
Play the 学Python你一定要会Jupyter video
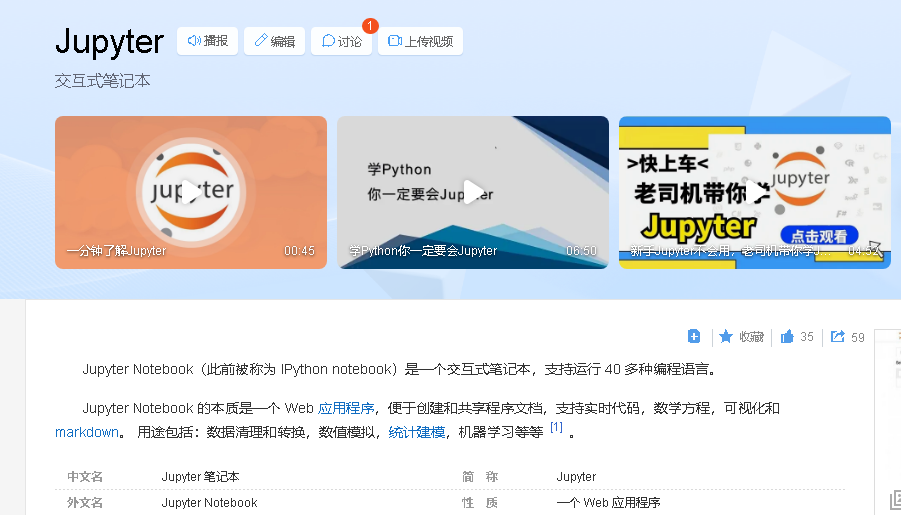coord(473,192)
